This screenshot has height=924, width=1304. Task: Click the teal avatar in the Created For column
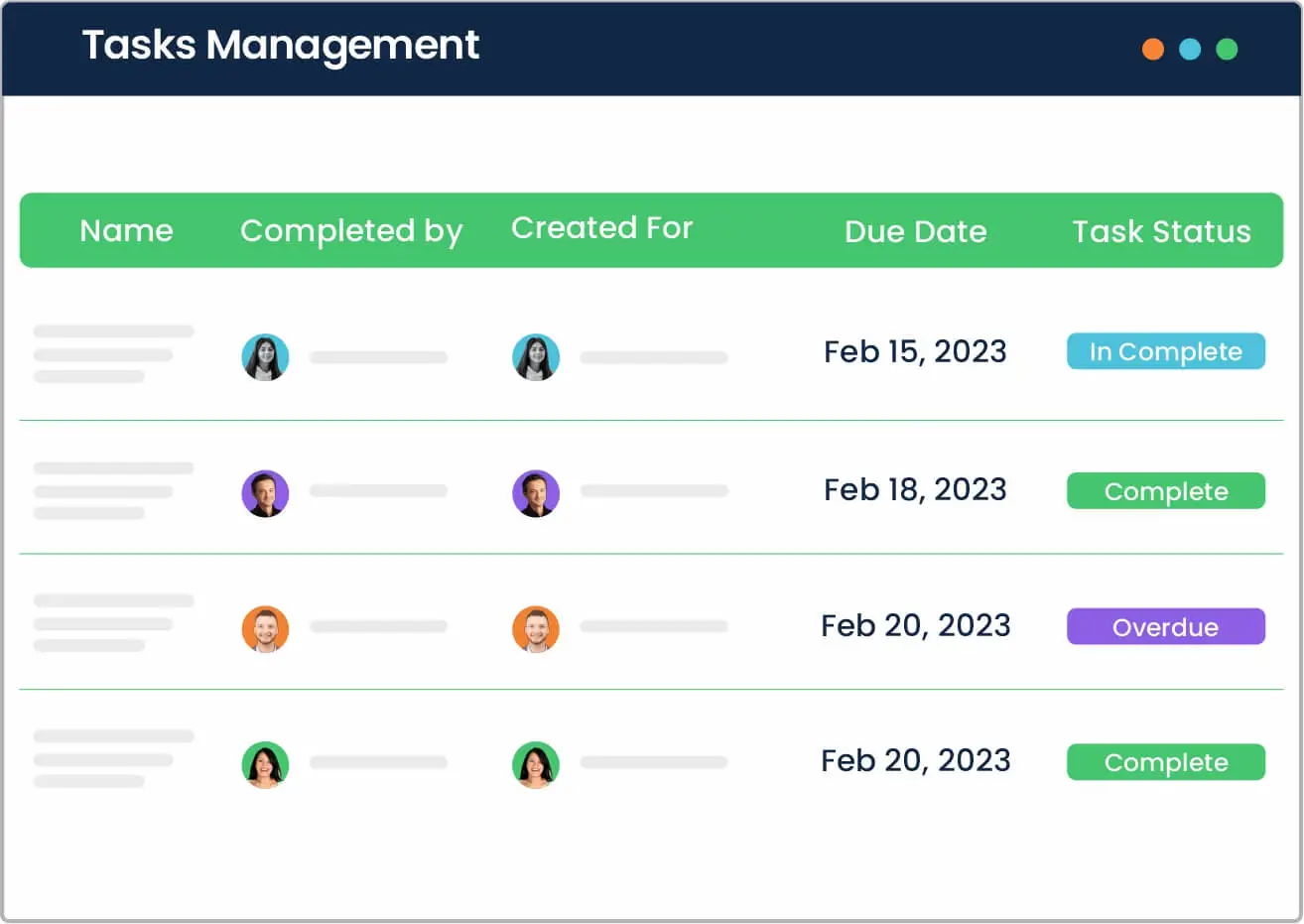pyautogui.click(x=536, y=356)
